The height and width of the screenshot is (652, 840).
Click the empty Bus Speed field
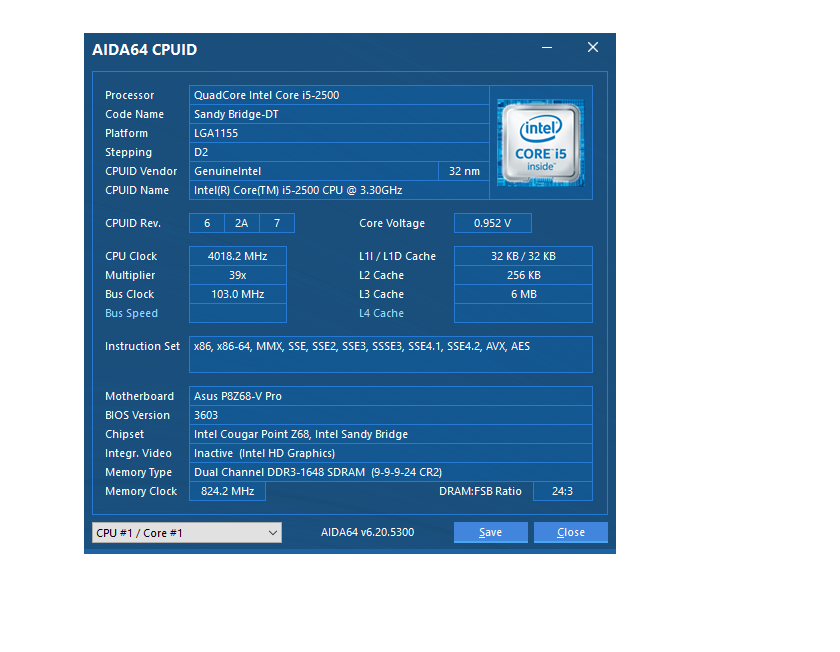coord(238,313)
